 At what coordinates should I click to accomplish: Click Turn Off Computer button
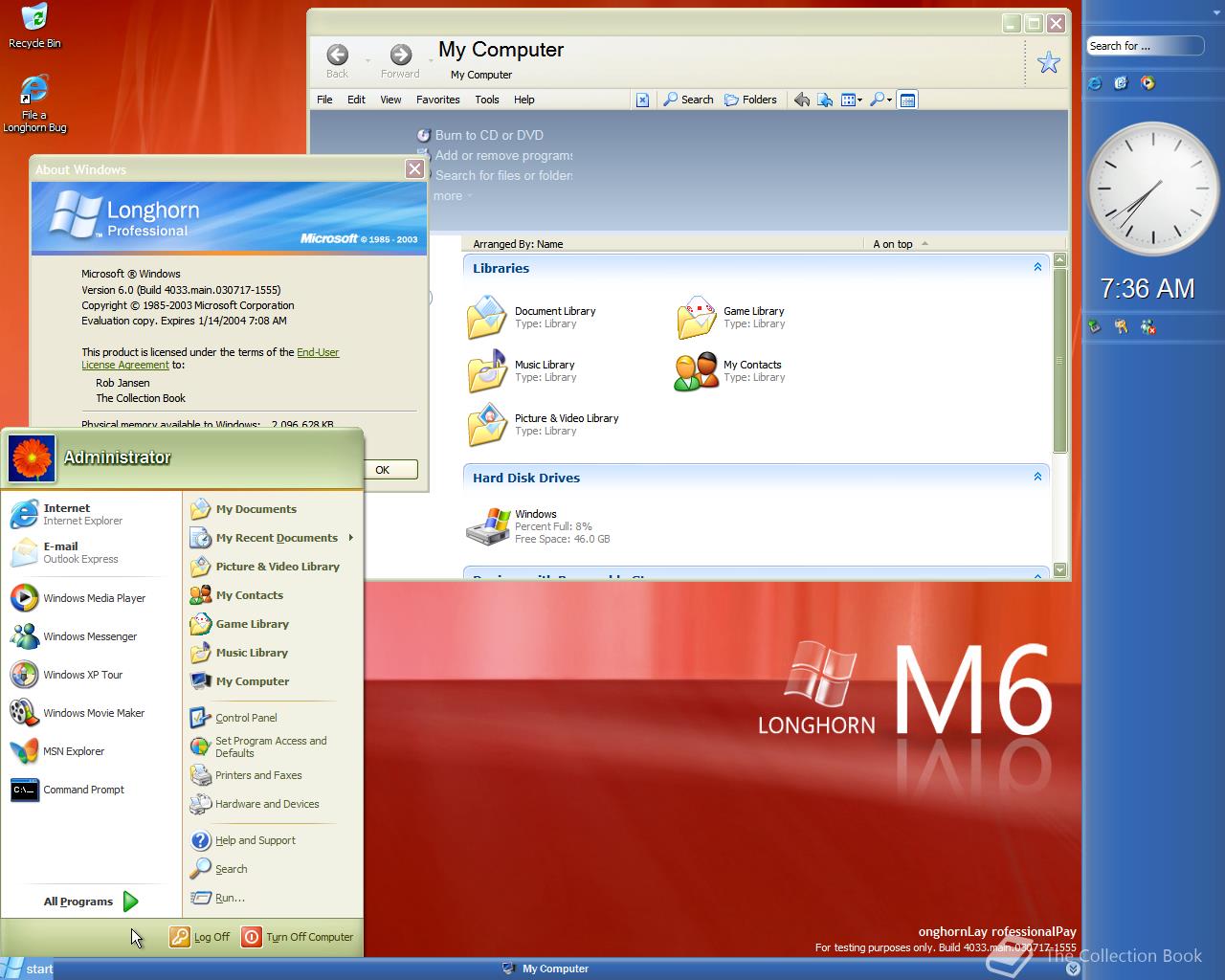[299, 937]
